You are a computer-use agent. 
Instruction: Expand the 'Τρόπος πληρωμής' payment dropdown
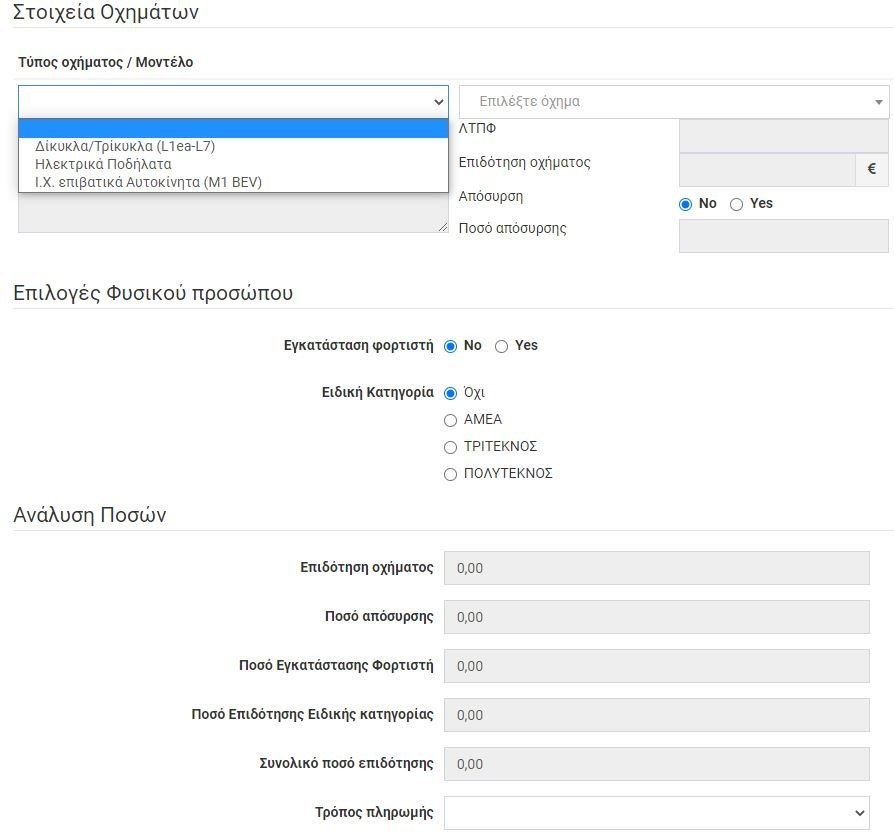click(656, 812)
